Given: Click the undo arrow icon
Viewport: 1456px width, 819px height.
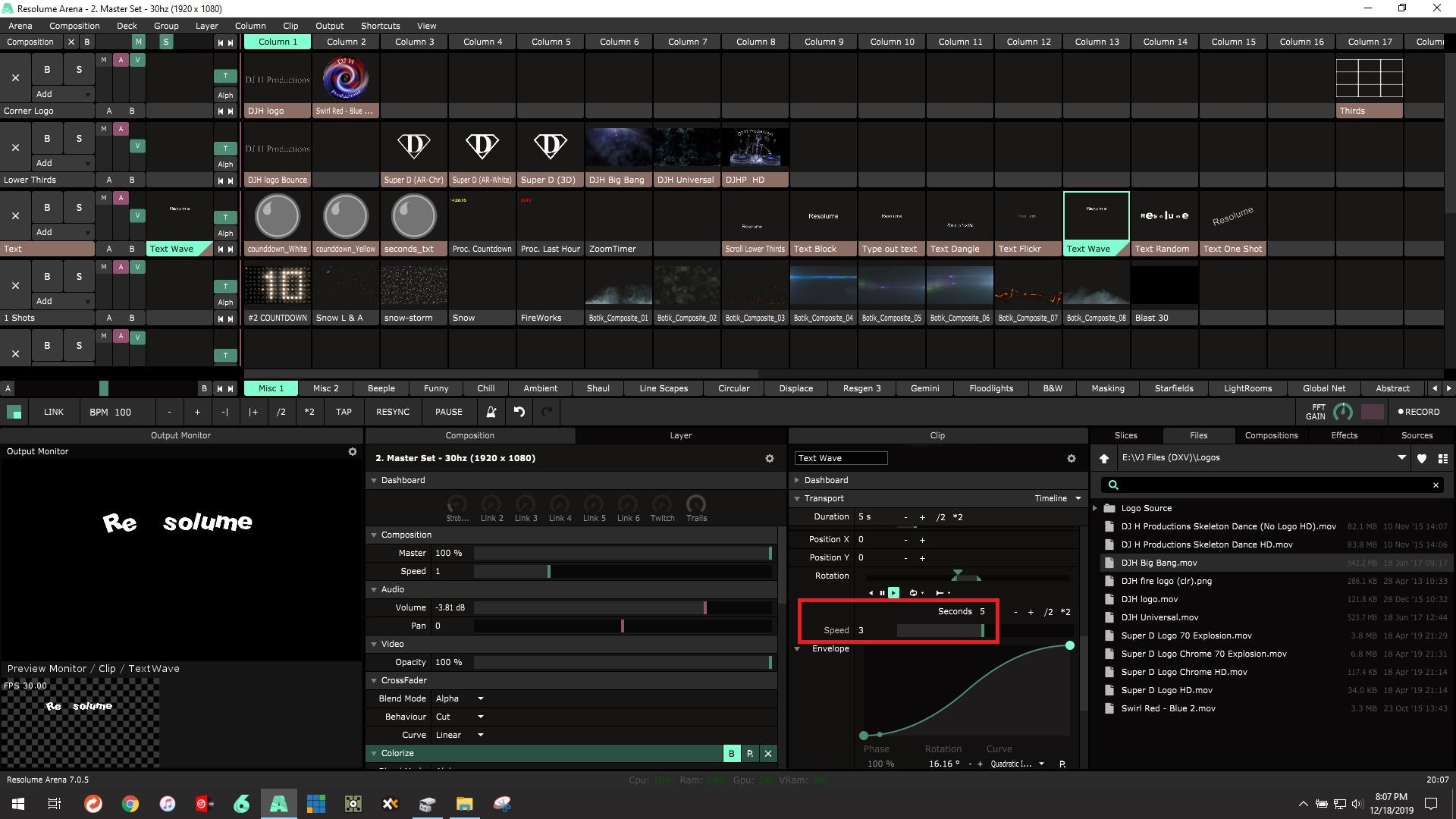Looking at the screenshot, I should [519, 412].
